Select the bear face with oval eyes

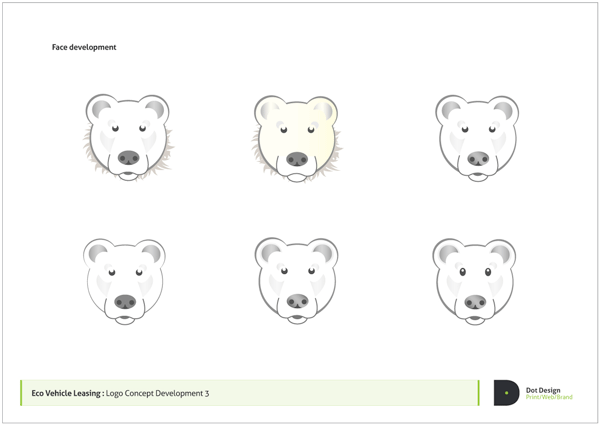point(474,282)
